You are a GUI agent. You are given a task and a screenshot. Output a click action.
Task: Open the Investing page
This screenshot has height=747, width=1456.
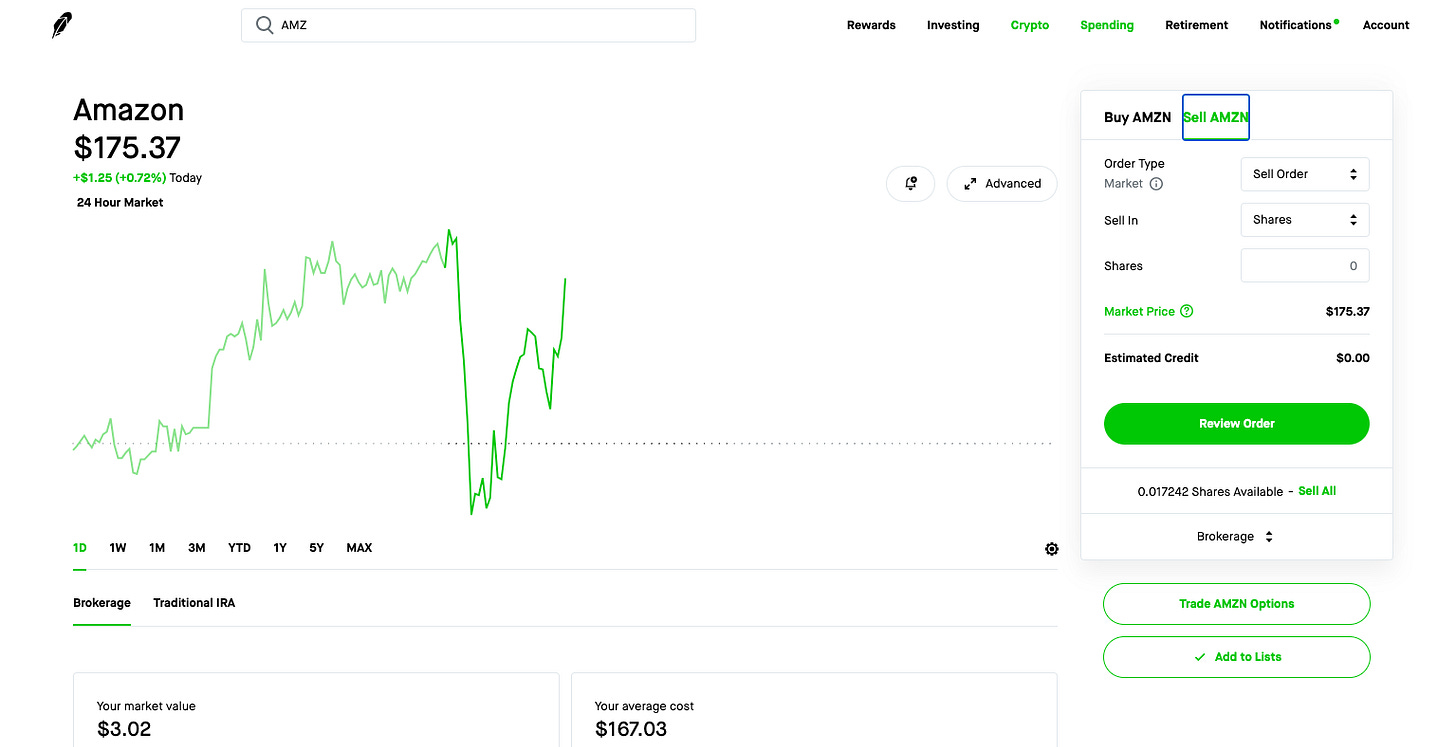(953, 25)
